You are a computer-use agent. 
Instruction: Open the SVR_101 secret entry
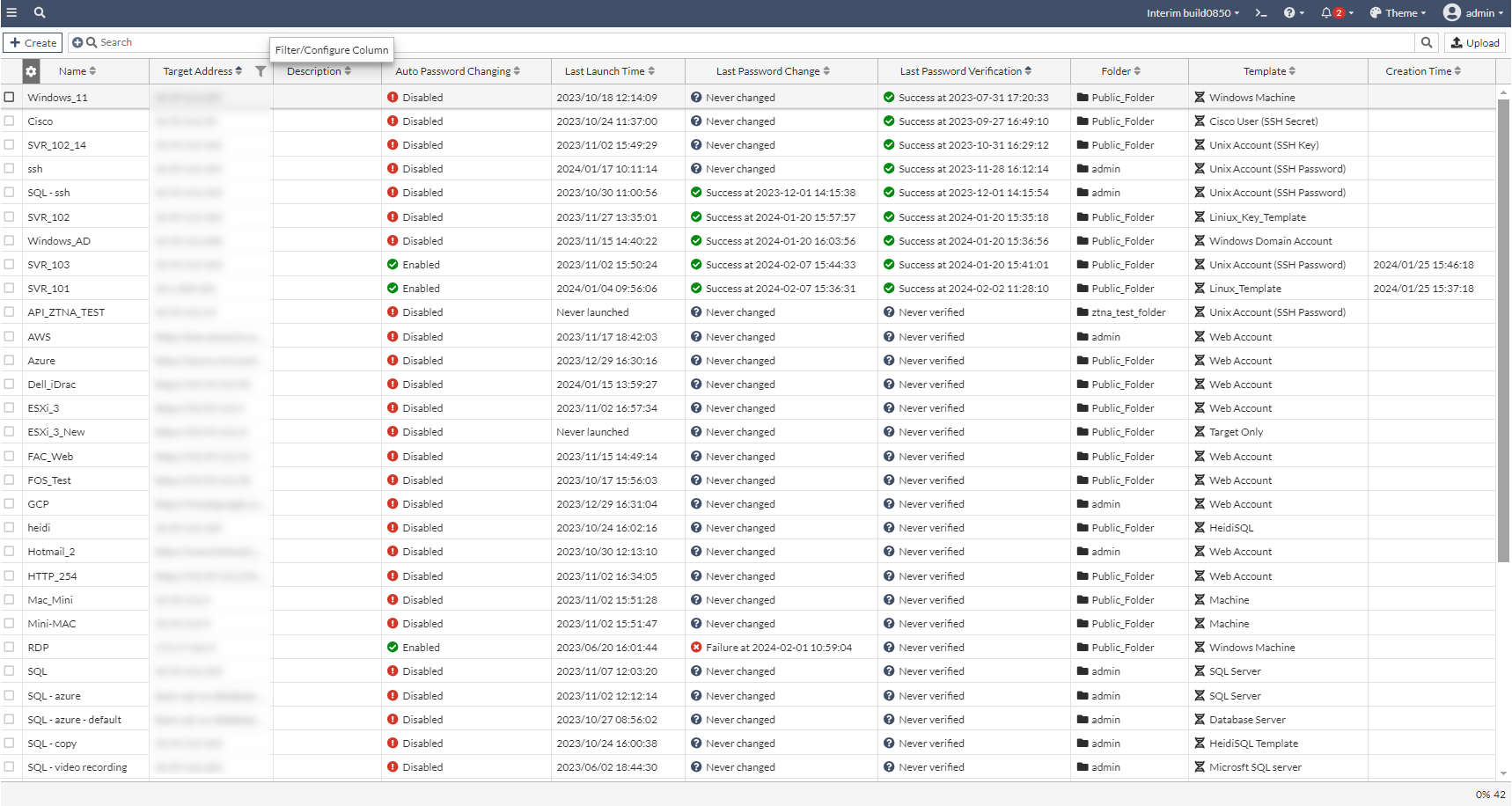[x=48, y=289]
